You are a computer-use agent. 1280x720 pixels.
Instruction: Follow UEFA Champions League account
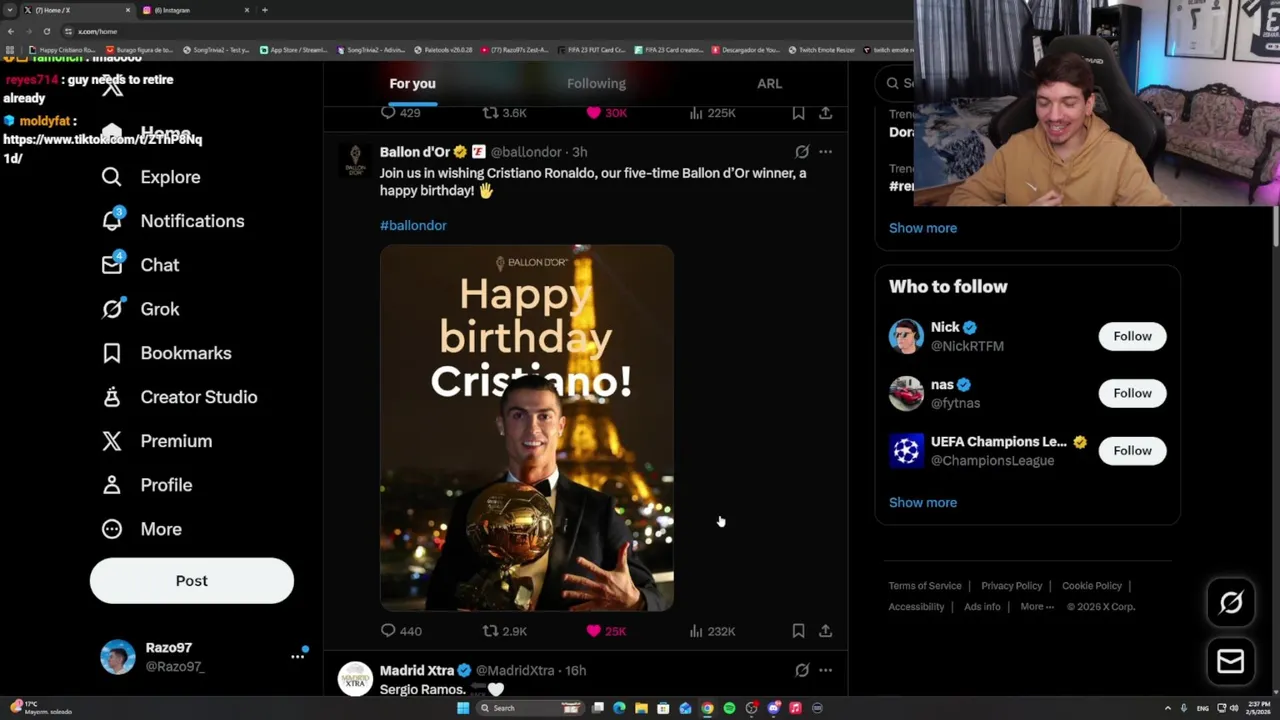coord(1132,450)
